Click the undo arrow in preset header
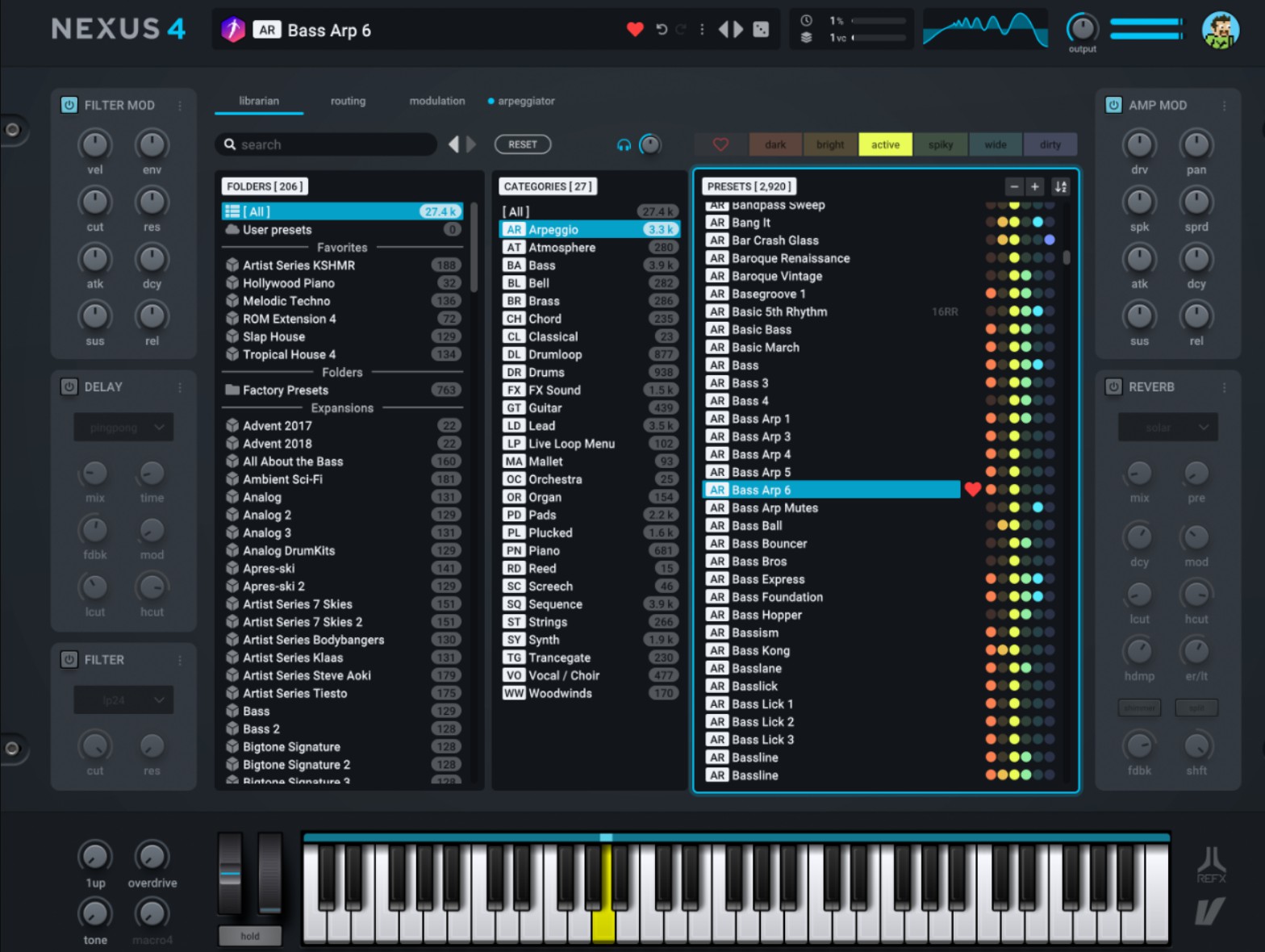 coord(662,30)
